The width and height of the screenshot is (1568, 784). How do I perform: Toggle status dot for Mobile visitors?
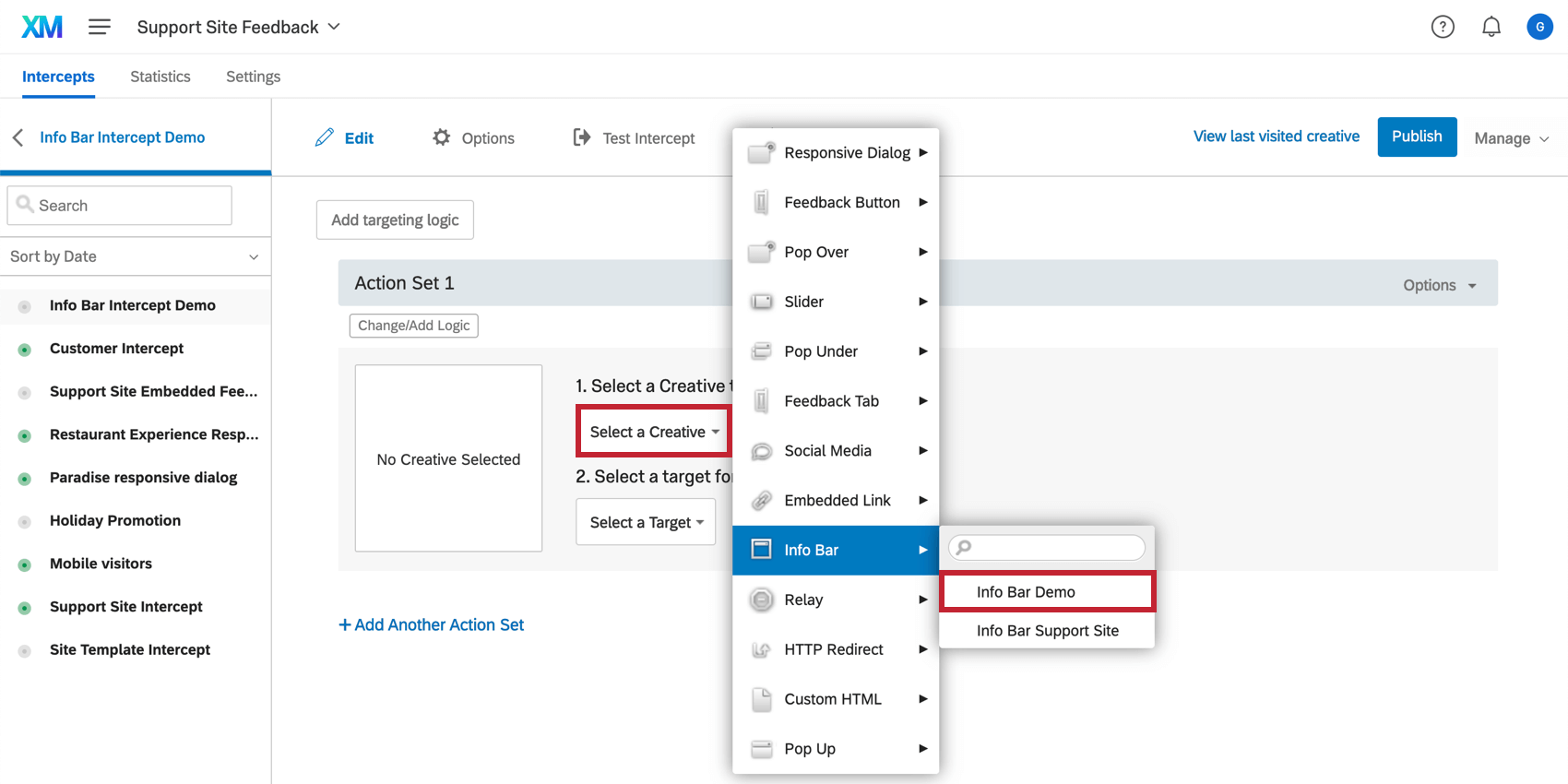click(x=25, y=564)
